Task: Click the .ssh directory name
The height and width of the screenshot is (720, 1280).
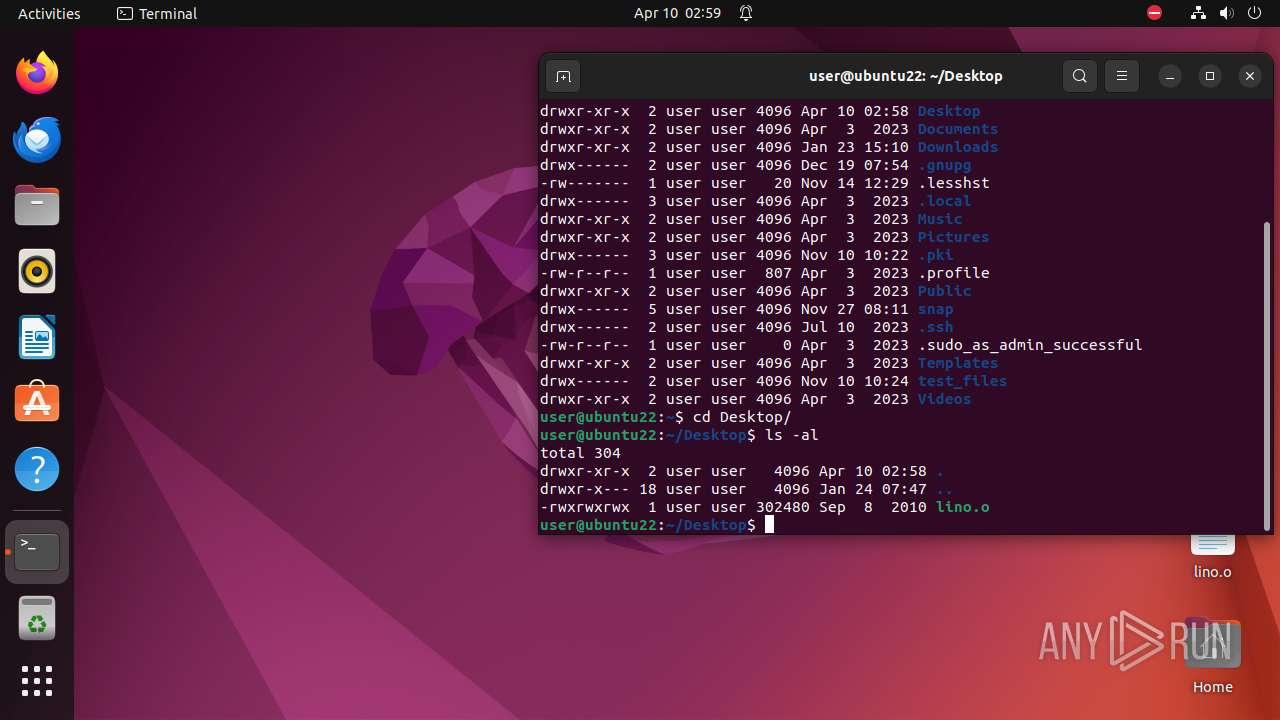Action: point(936,327)
